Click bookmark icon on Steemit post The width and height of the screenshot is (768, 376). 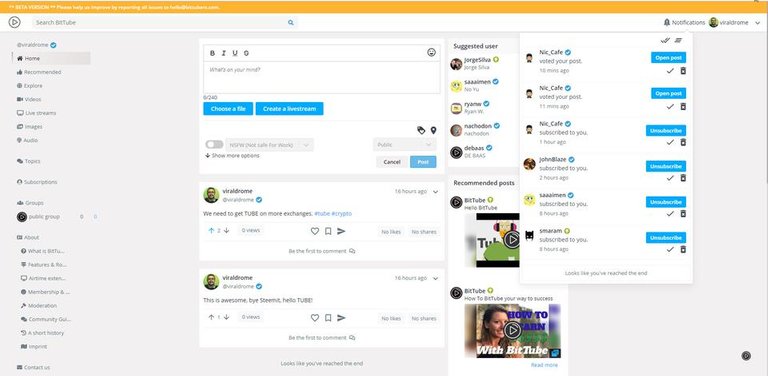point(328,318)
